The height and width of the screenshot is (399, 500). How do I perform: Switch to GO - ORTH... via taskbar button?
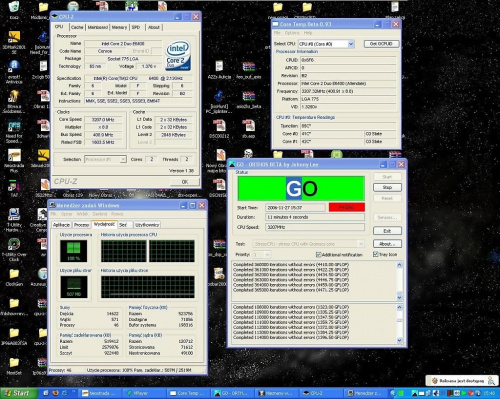[x=232, y=393]
